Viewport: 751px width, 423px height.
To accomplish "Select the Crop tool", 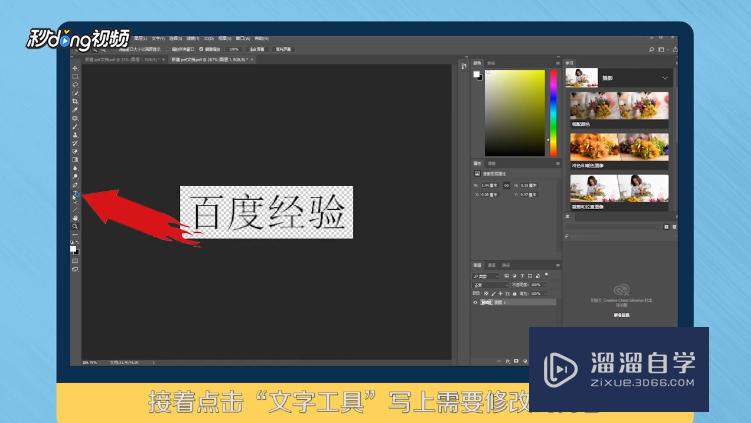I will click(x=75, y=102).
